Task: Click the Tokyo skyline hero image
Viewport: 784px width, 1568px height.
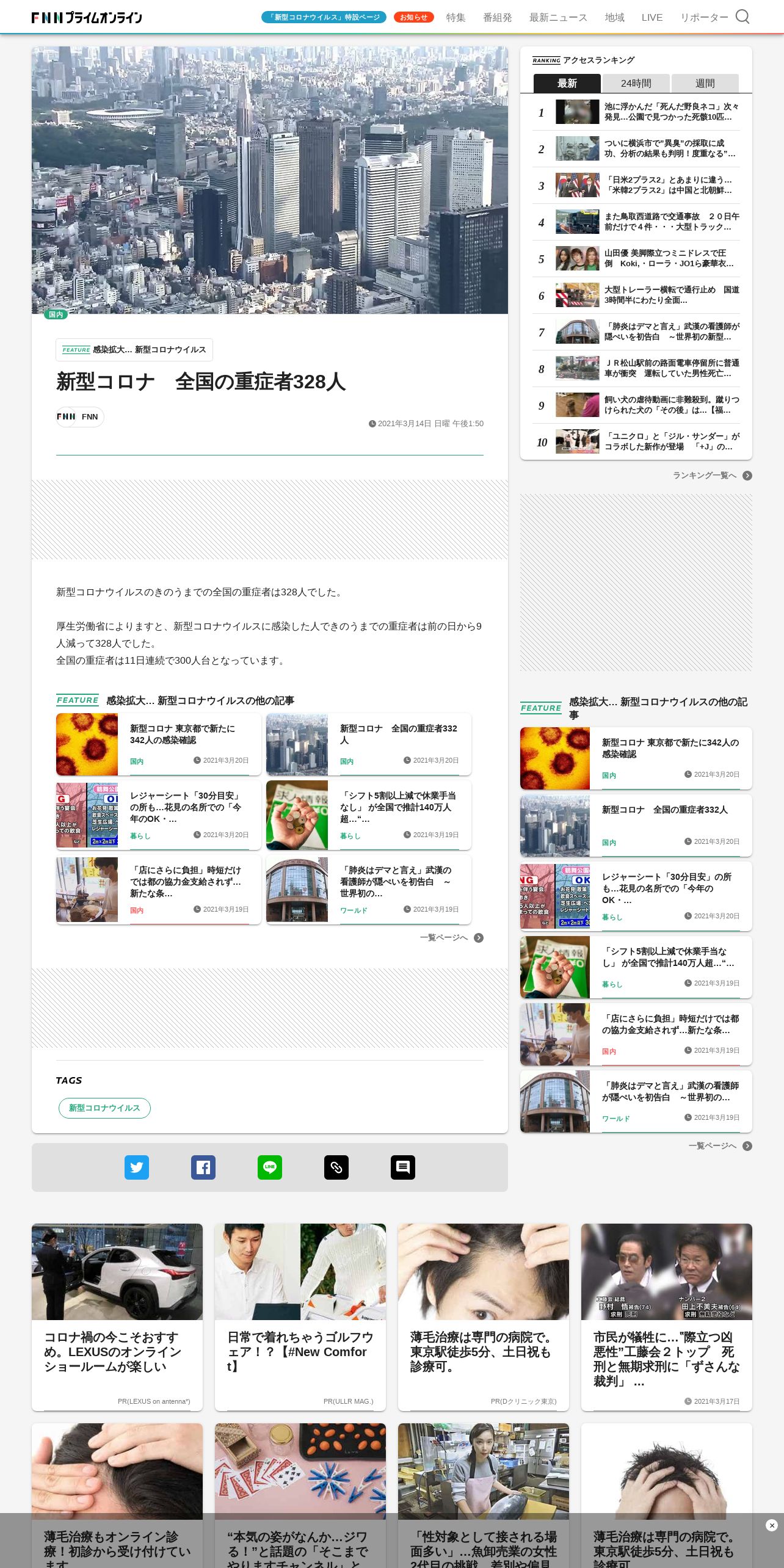Action: coord(270,180)
